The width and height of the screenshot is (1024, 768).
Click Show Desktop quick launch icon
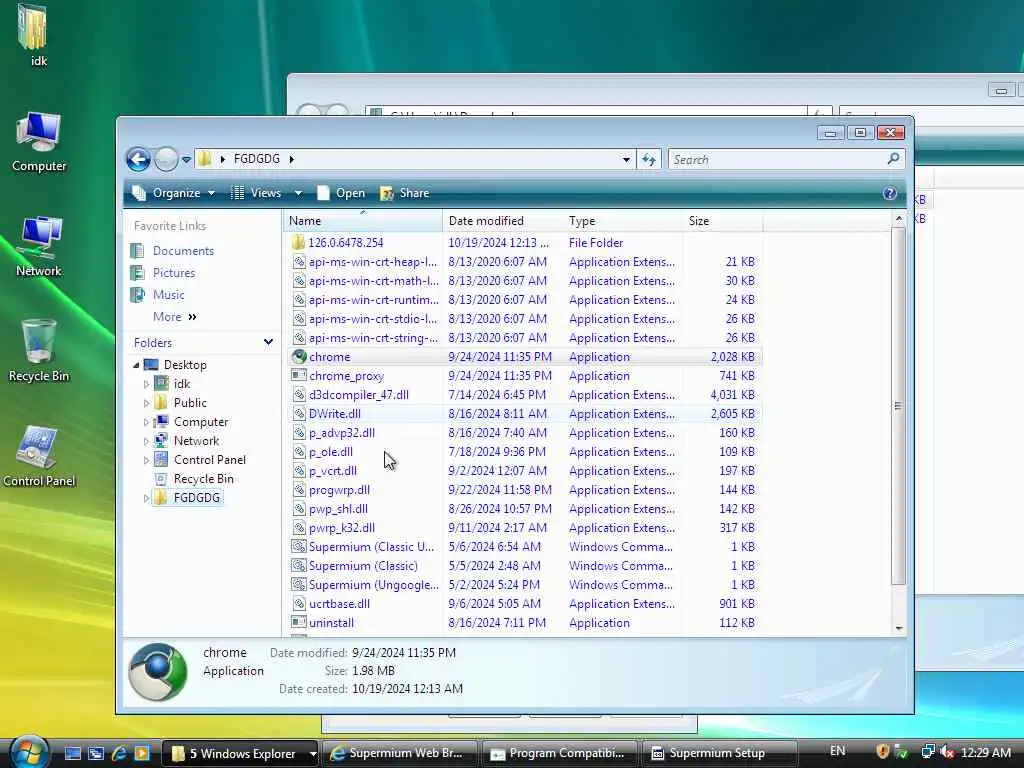click(x=72, y=754)
